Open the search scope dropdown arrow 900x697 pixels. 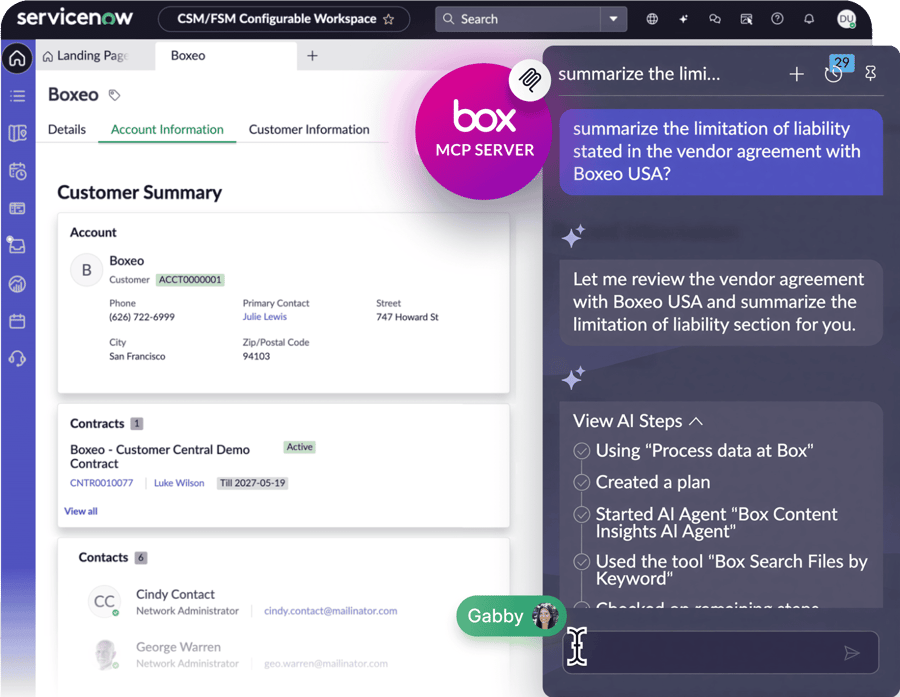pyautogui.click(x=614, y=19)
